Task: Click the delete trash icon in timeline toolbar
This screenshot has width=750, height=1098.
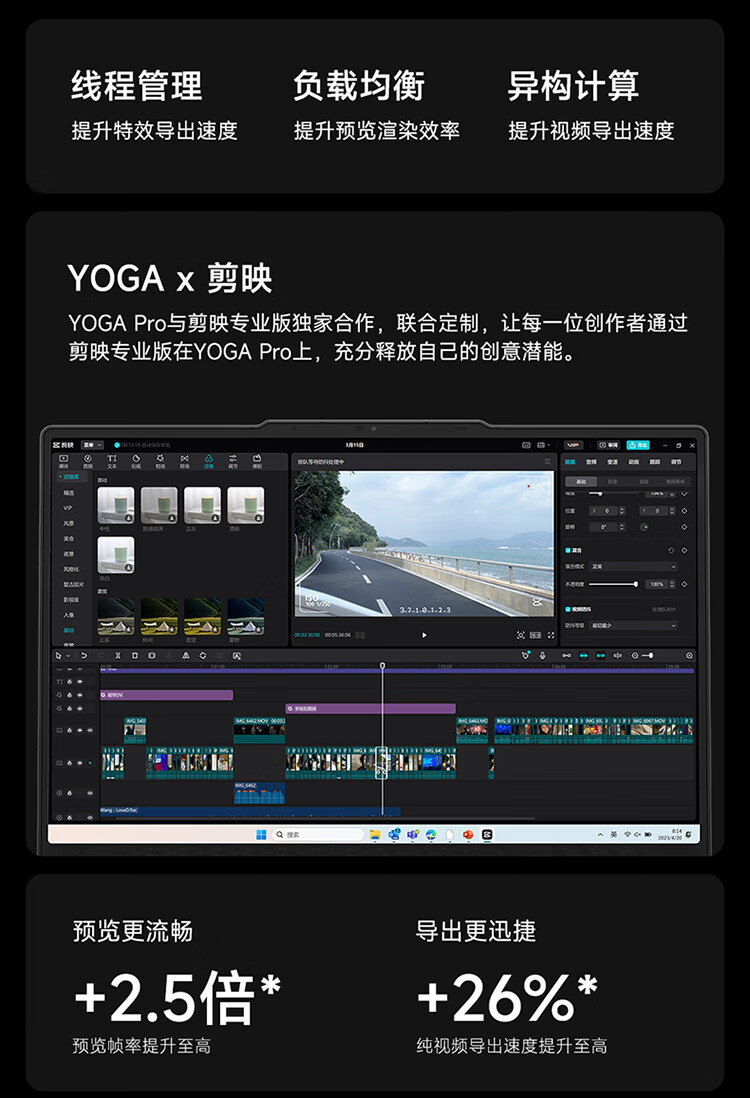Action: (x=134, y=655)
